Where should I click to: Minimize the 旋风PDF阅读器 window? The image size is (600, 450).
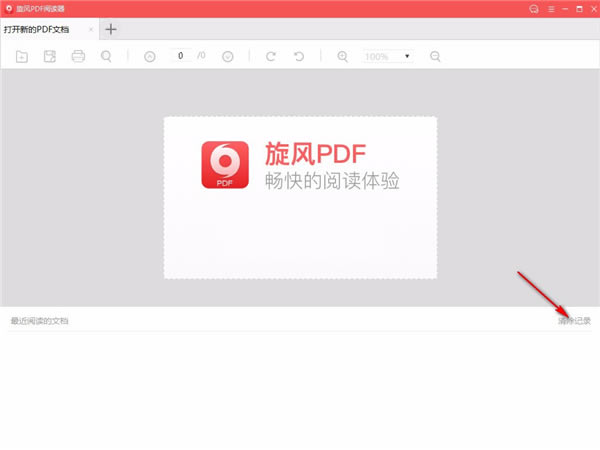pos(565,9)
